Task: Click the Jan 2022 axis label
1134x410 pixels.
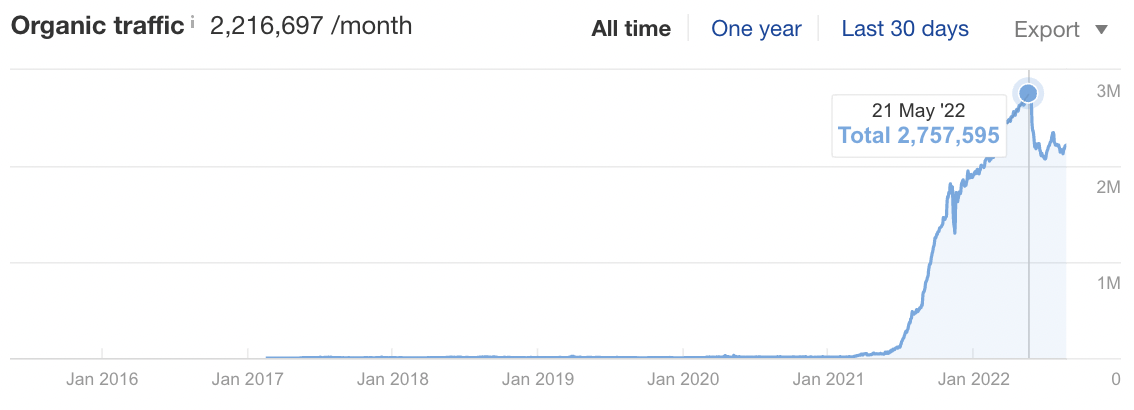Action: (973, 379)
